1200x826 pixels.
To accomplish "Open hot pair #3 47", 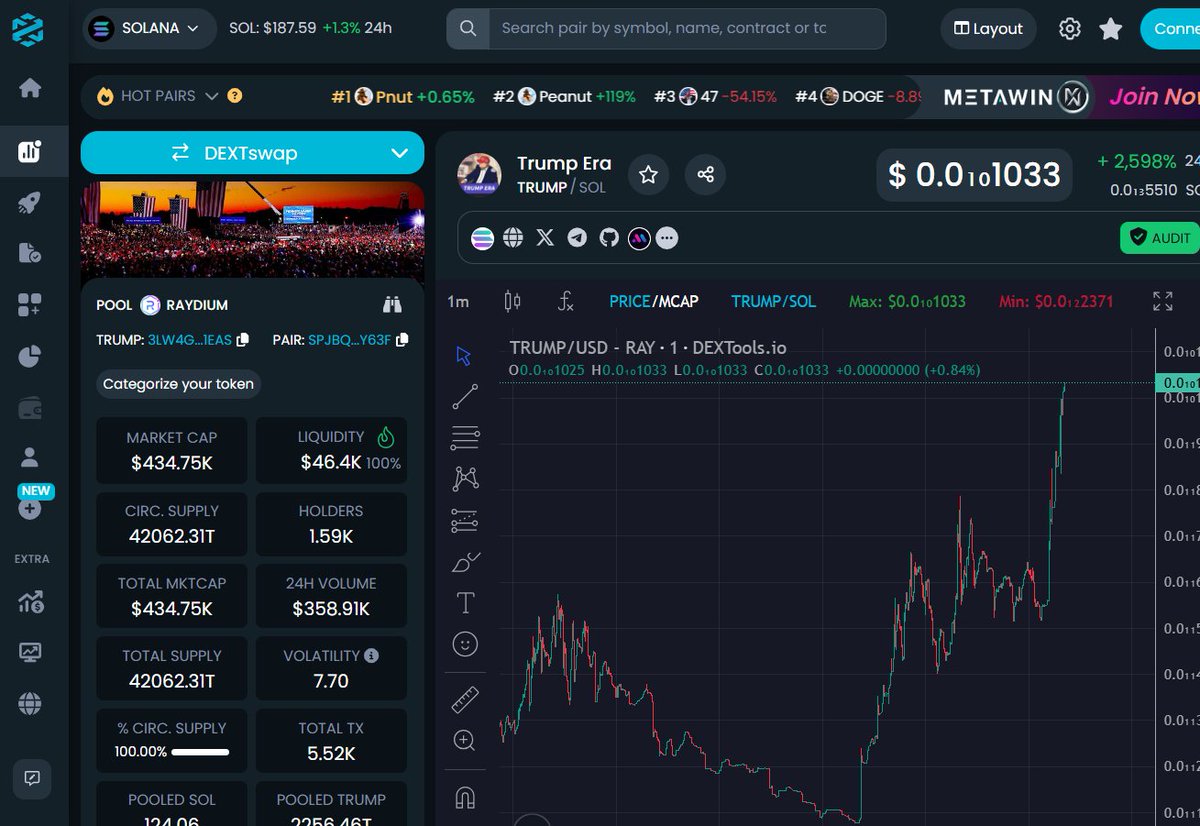I will click(715, 97).
